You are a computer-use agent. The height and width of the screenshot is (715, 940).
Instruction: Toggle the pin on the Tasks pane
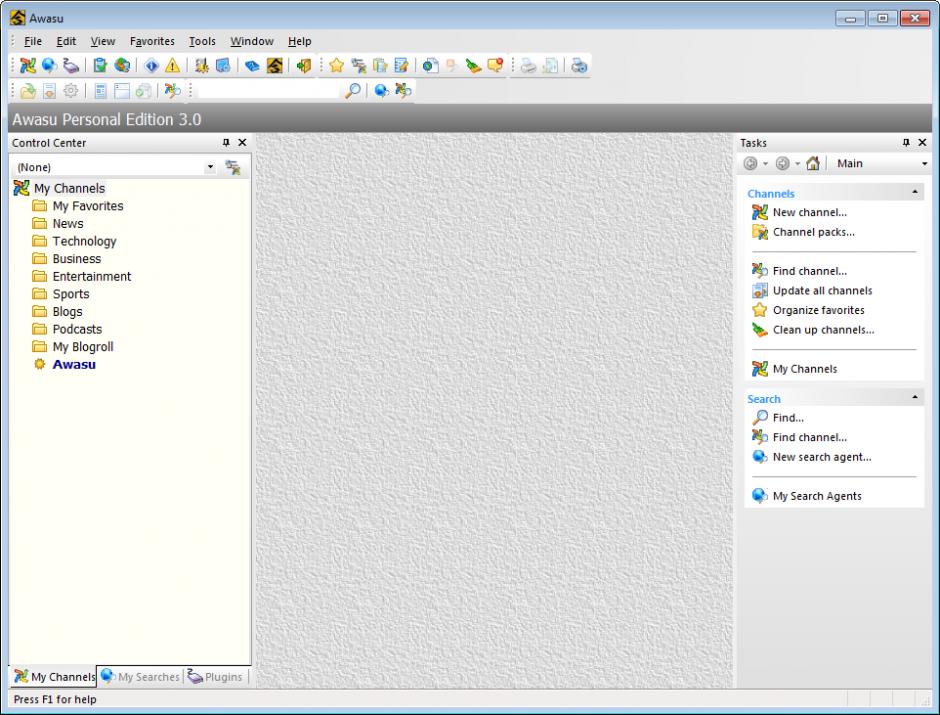click(907, 143)
